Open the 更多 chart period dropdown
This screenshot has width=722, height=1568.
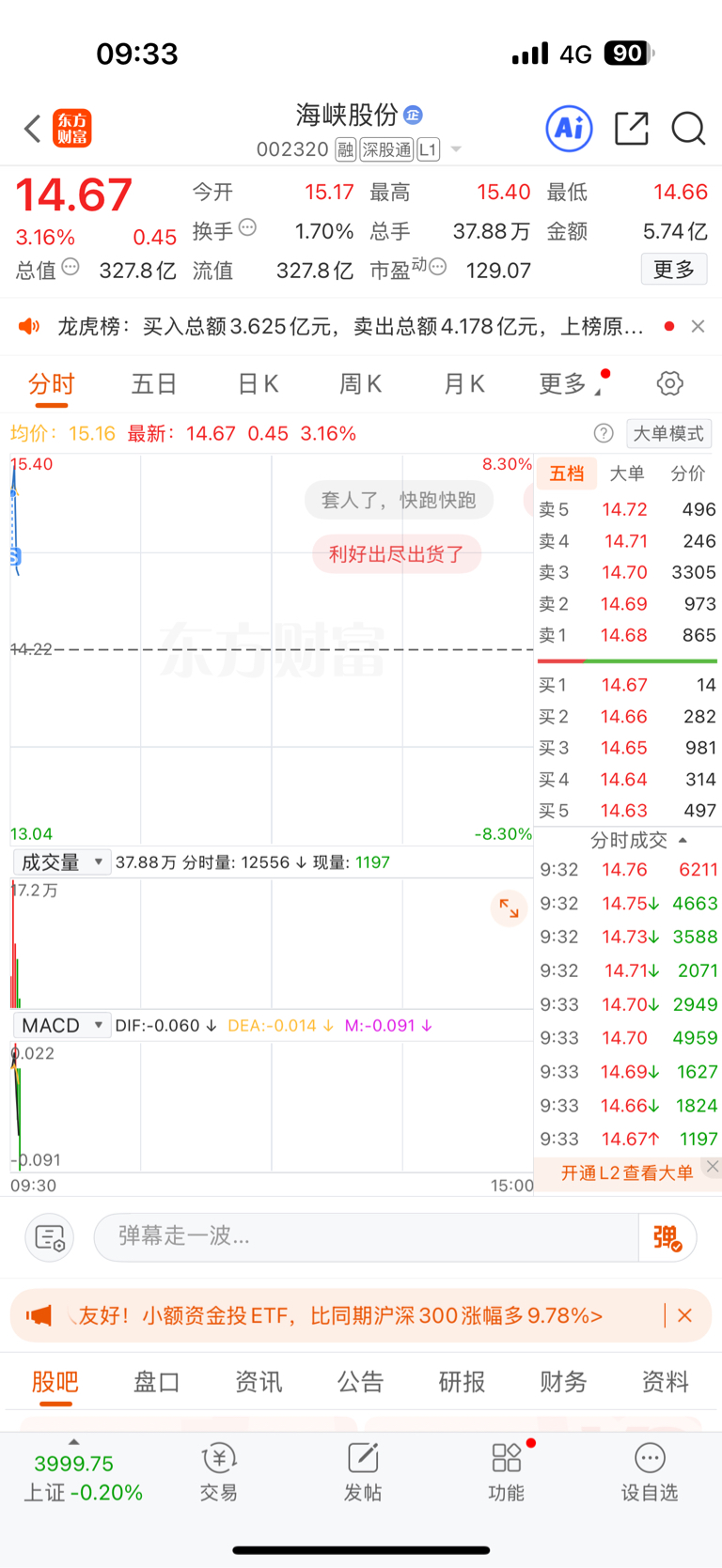pyautogui.click(x=570, y=383)
